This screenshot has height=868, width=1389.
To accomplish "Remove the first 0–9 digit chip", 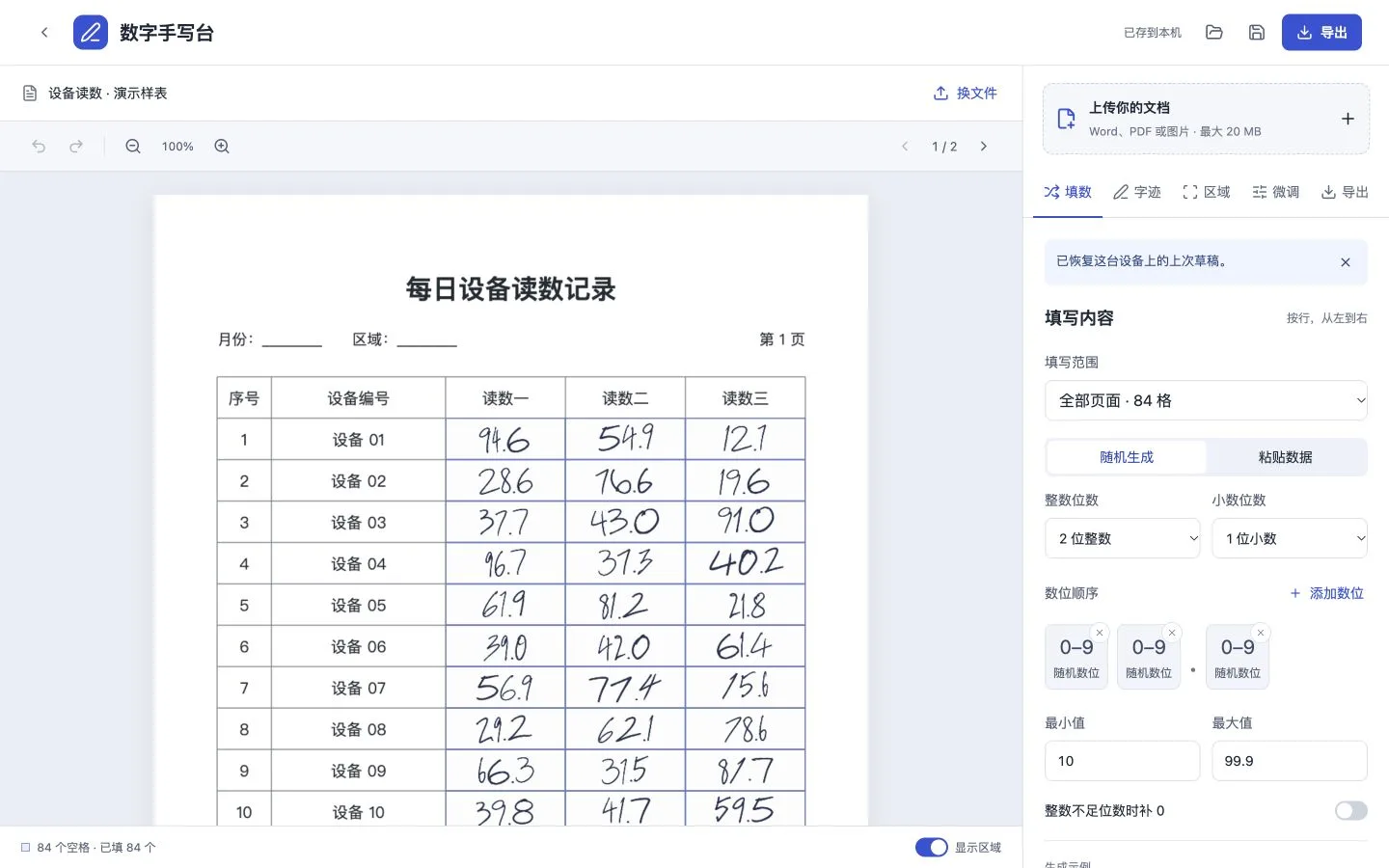I will click(x=1100, y=633).
